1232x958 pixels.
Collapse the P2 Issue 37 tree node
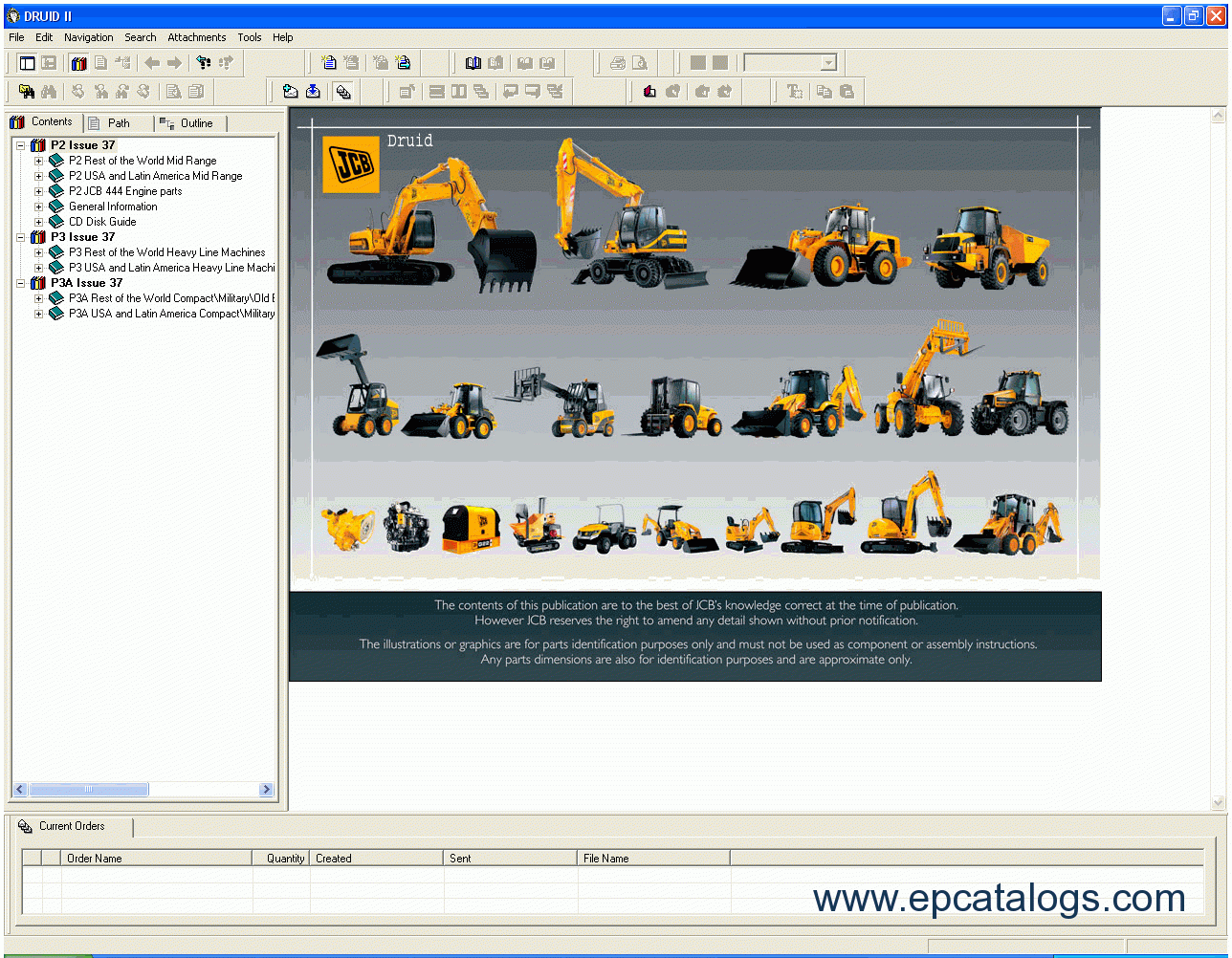click(x=21, y=145)
